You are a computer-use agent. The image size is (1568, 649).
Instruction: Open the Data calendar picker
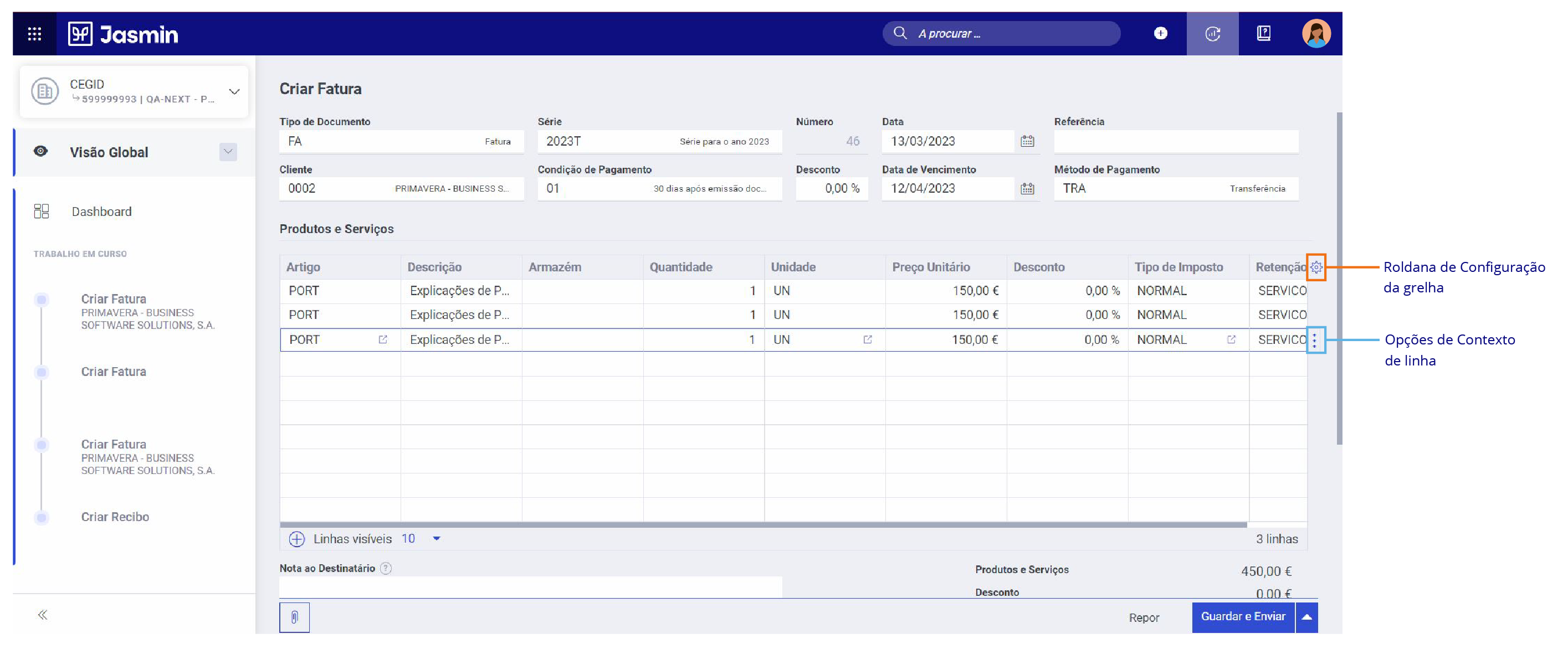pyautogui.click(x=1027, y=141)
